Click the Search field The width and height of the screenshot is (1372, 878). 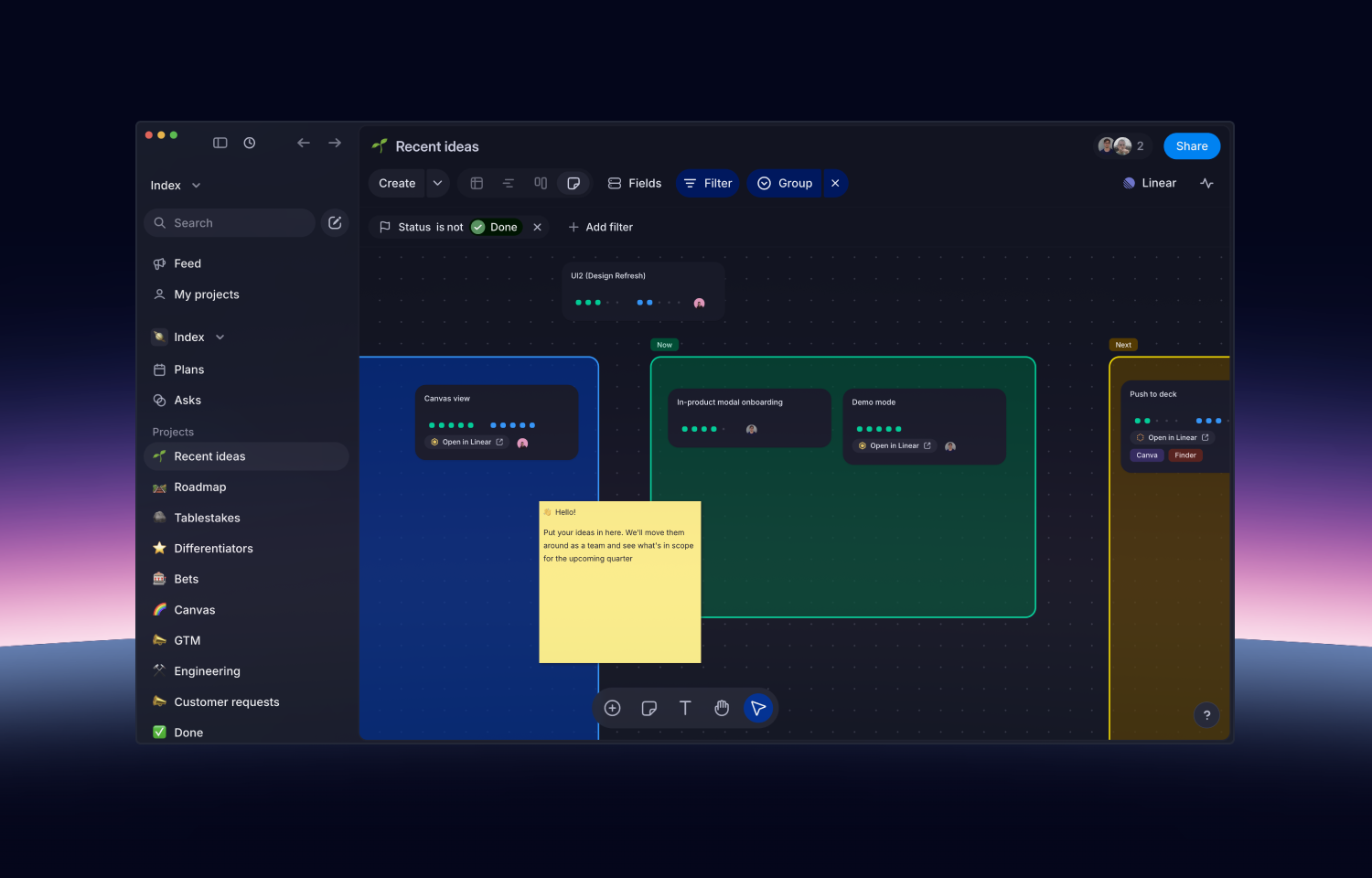pyautogui.click(x=230, y=222)
